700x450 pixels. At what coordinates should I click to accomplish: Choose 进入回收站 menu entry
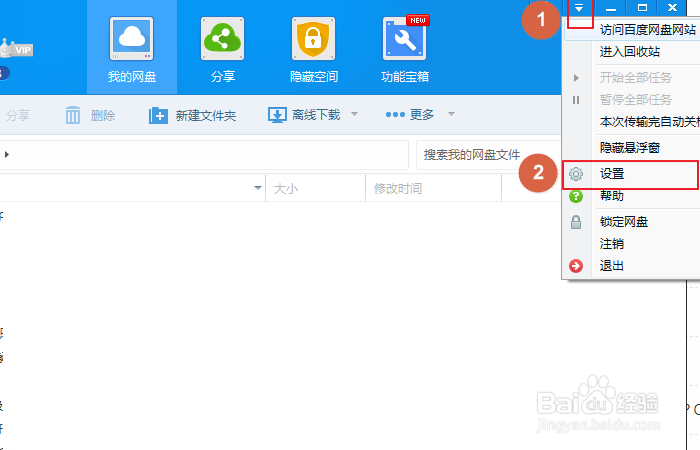[629, 51]
